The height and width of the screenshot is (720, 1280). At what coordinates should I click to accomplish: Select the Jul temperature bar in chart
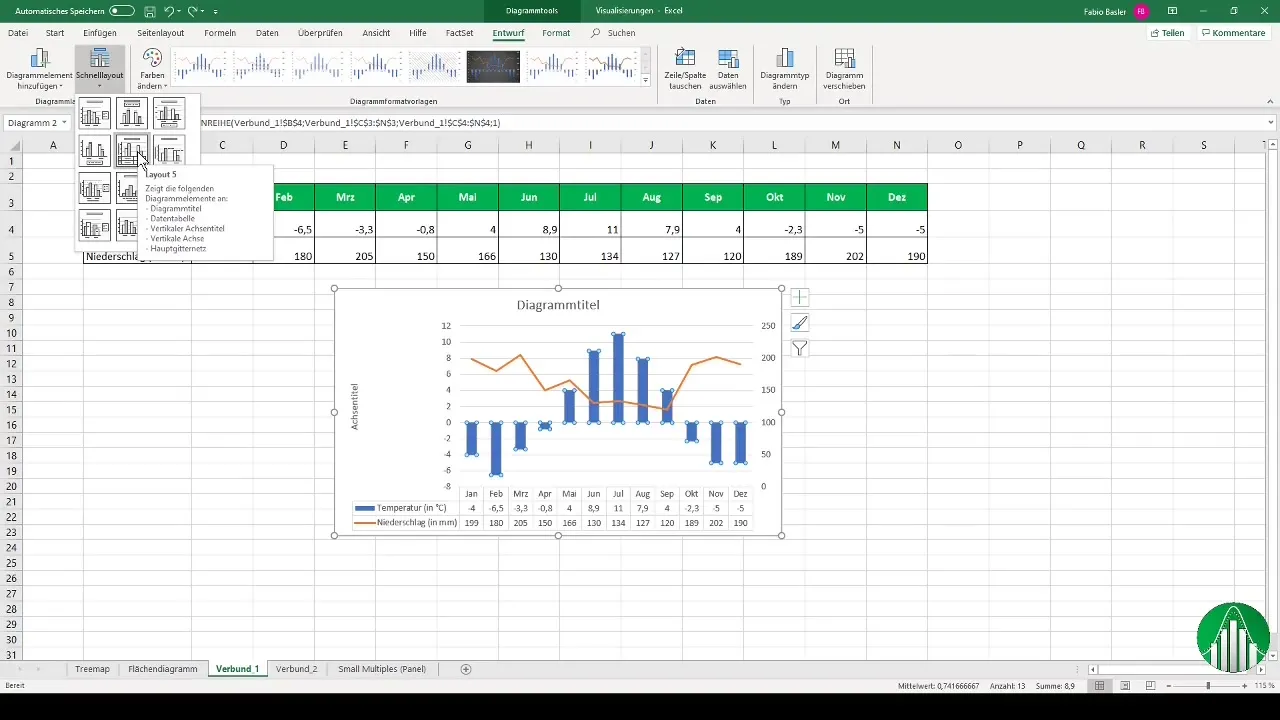click(x=619, y=378)
